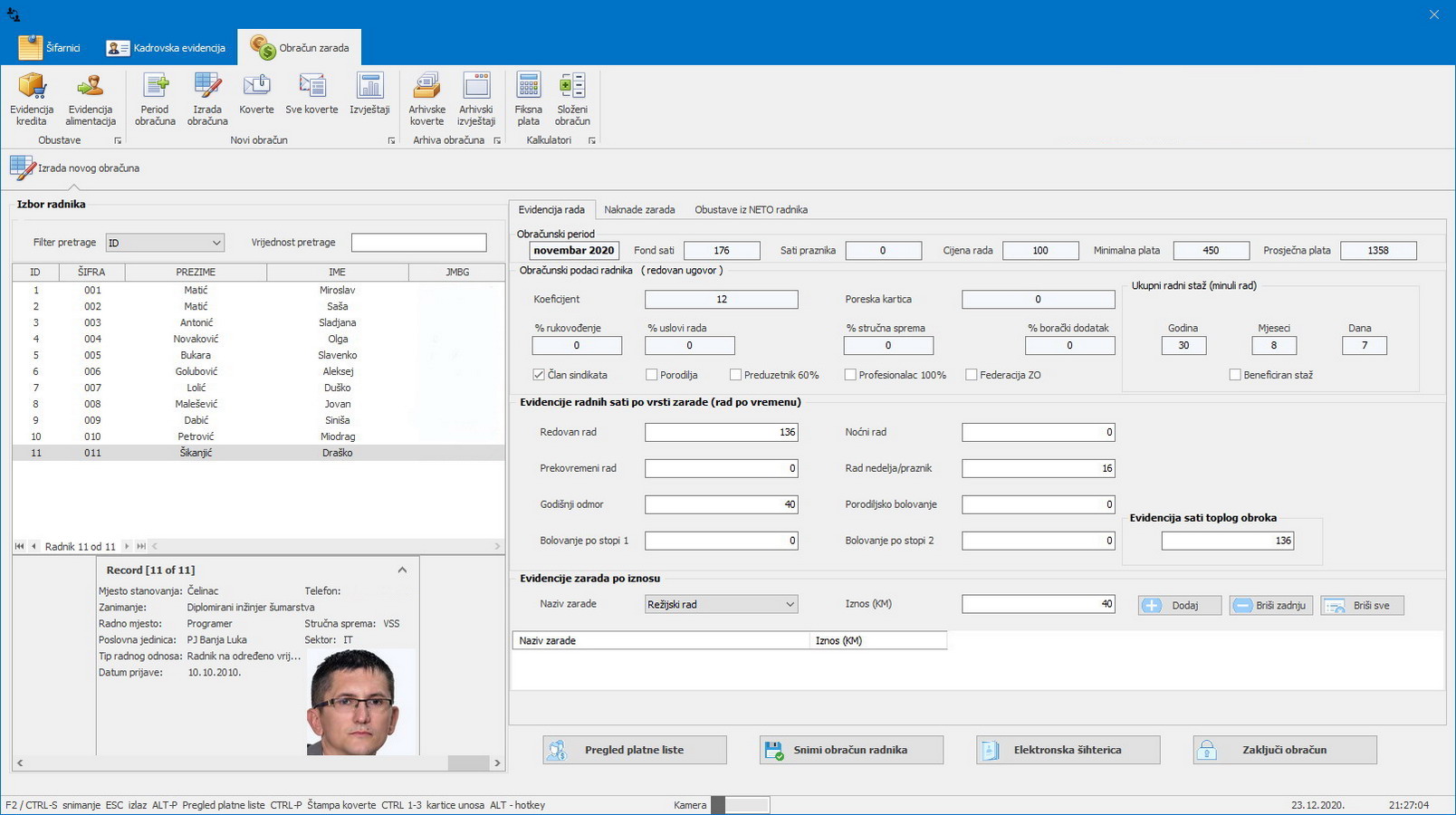Expand Arhiva obračuna group launcher
1456x815 pixels.
pyautogui.click(x=497, y=140)
